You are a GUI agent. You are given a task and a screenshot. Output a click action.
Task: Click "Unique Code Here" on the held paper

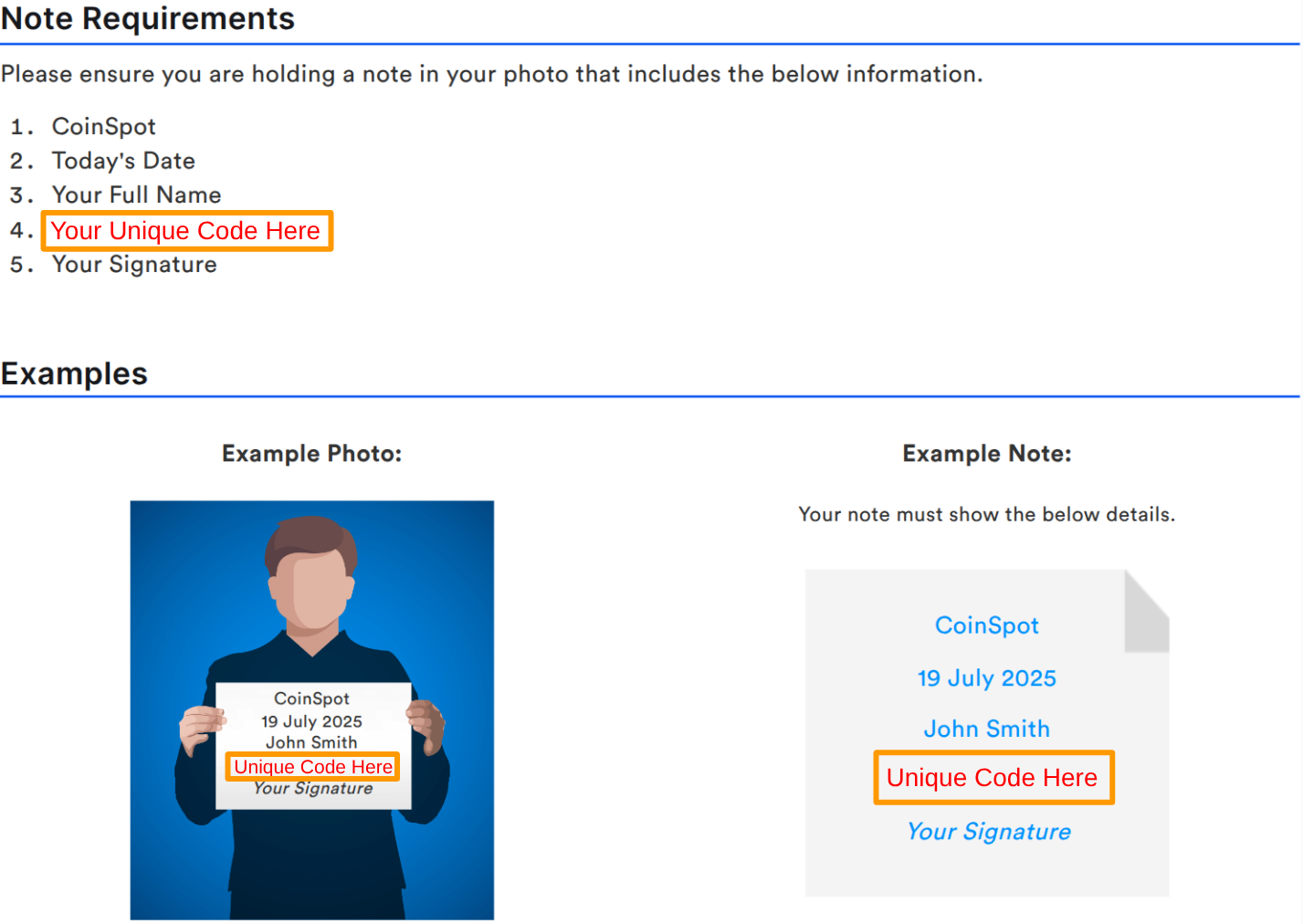pos(312,767)
